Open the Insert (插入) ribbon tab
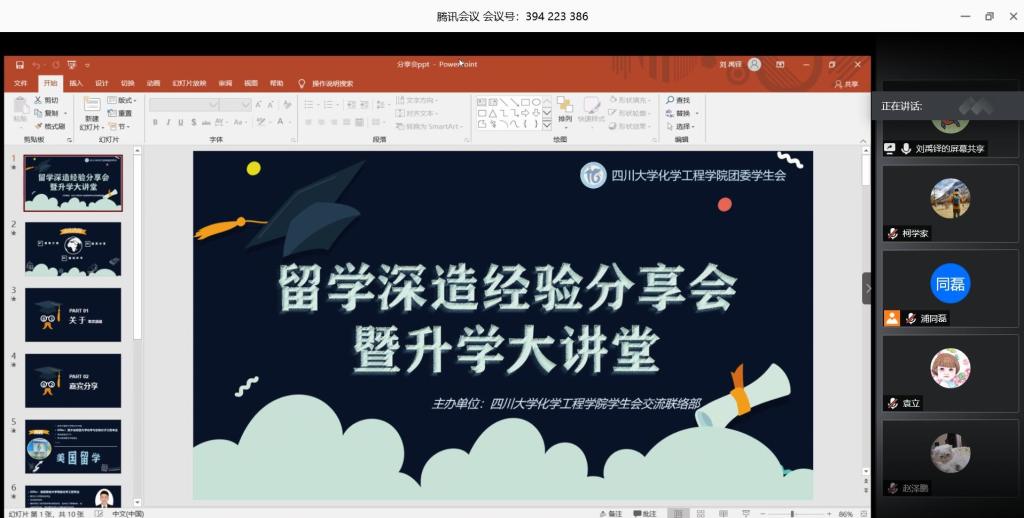The width and height of the screenshot is (1024, 518). (x=76, y=83)
